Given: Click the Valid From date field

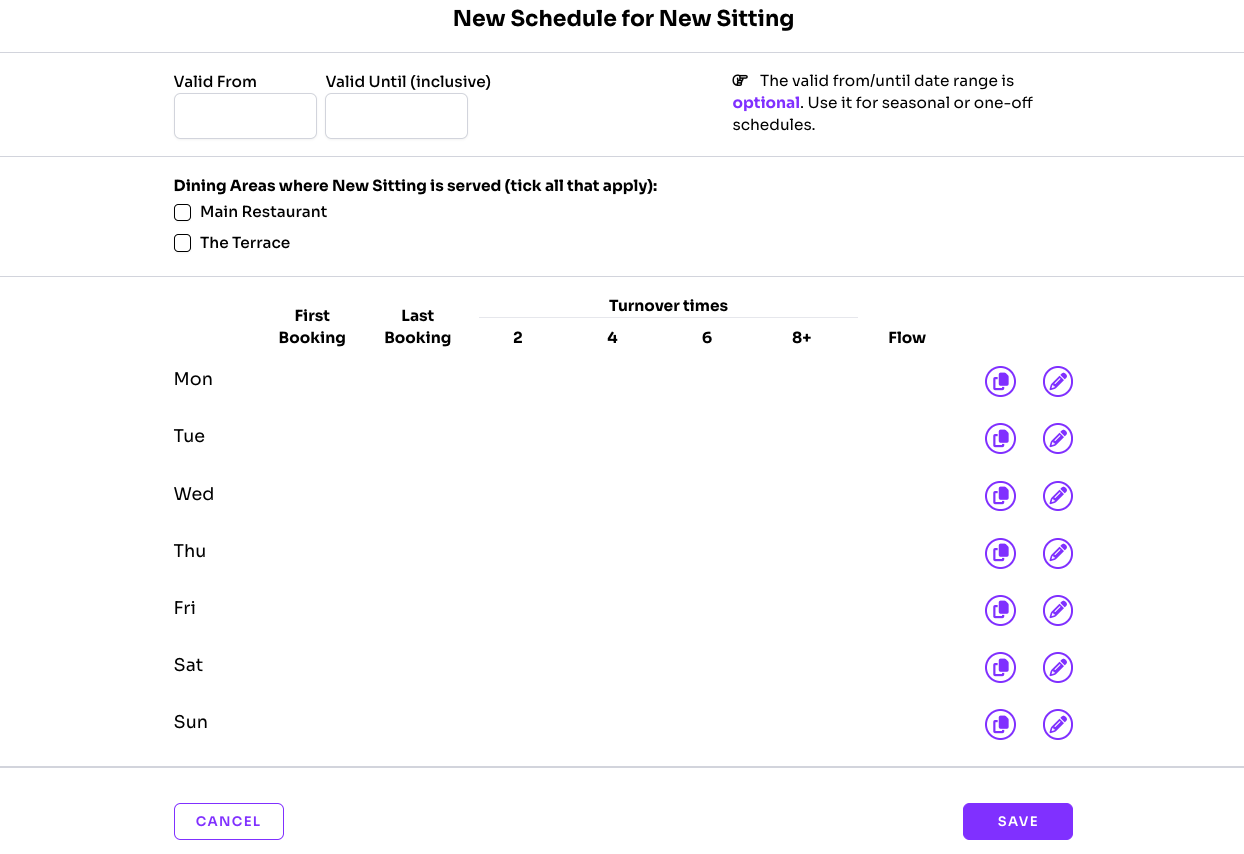Looking at the screenshot, I should [x=245, y=116].
